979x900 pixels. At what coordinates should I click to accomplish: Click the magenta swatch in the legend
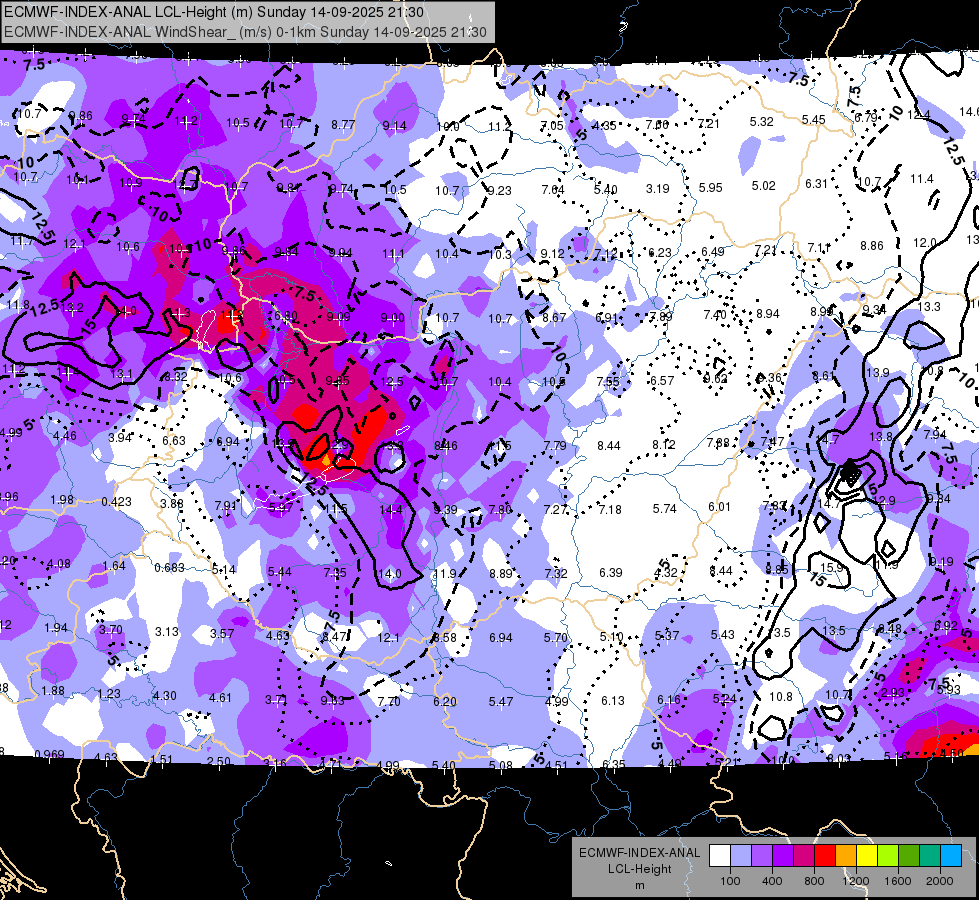click(804, 856)
